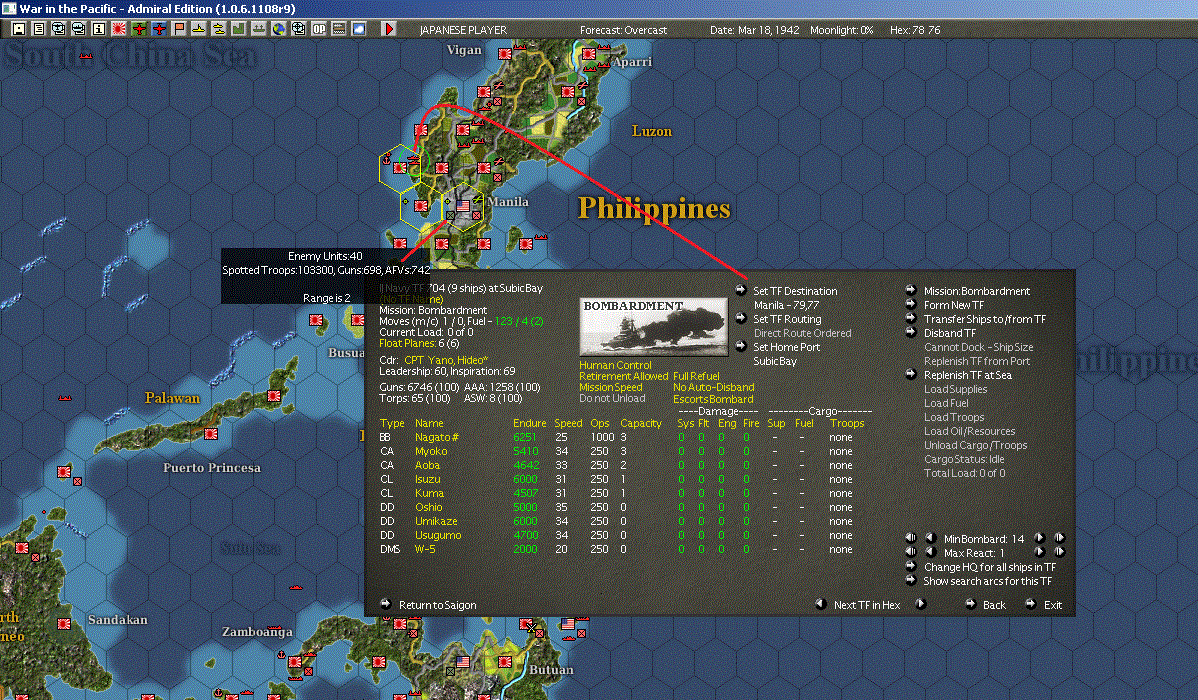Increase Max React by one step

coord(1039,552)
